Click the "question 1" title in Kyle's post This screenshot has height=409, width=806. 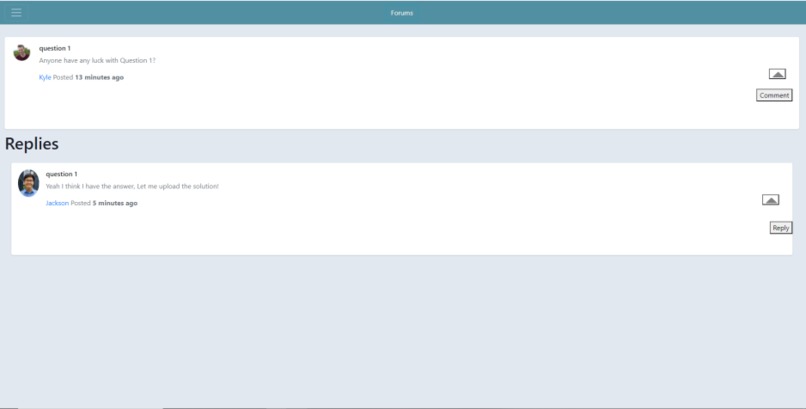coord(55,48)
